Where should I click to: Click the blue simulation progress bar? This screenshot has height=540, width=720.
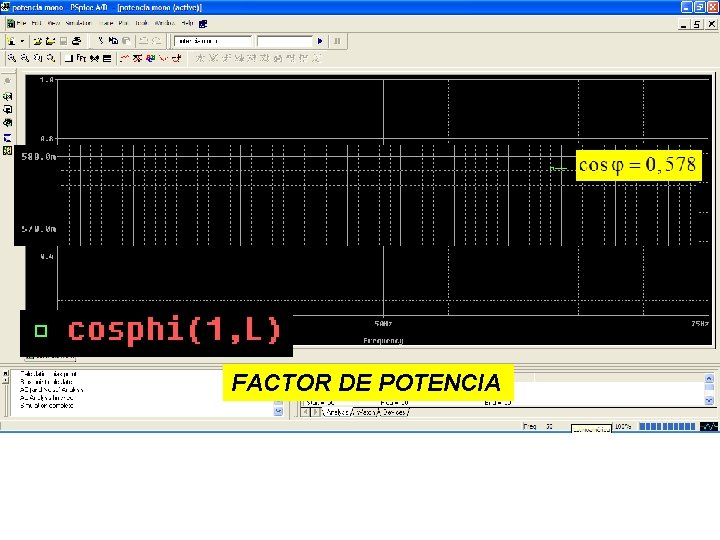667,427
